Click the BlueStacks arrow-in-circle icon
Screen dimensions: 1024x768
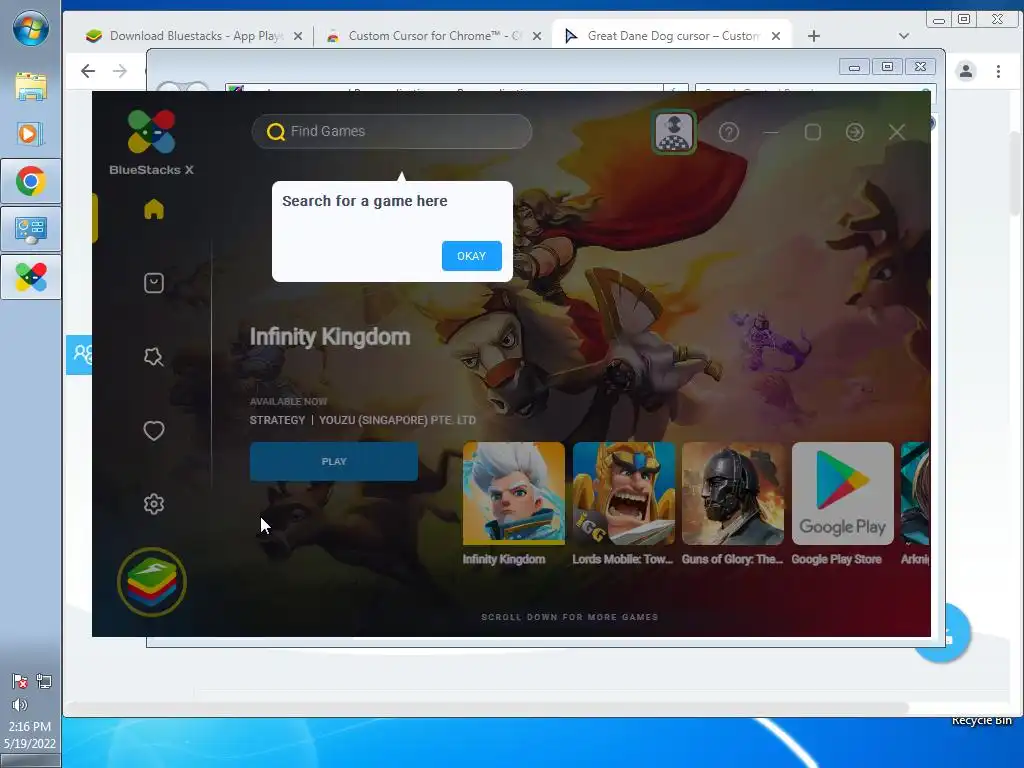855,133
